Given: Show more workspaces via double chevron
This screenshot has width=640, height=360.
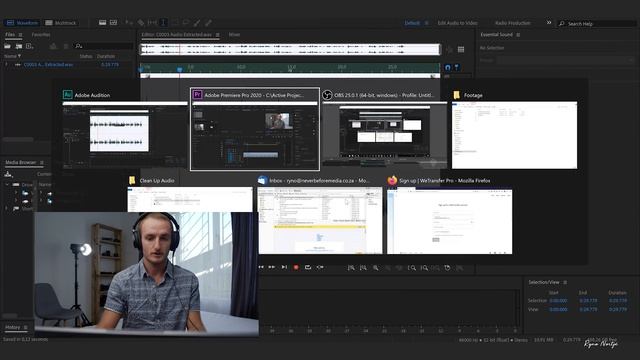Looking at the screenshot, I should point(549,23).
